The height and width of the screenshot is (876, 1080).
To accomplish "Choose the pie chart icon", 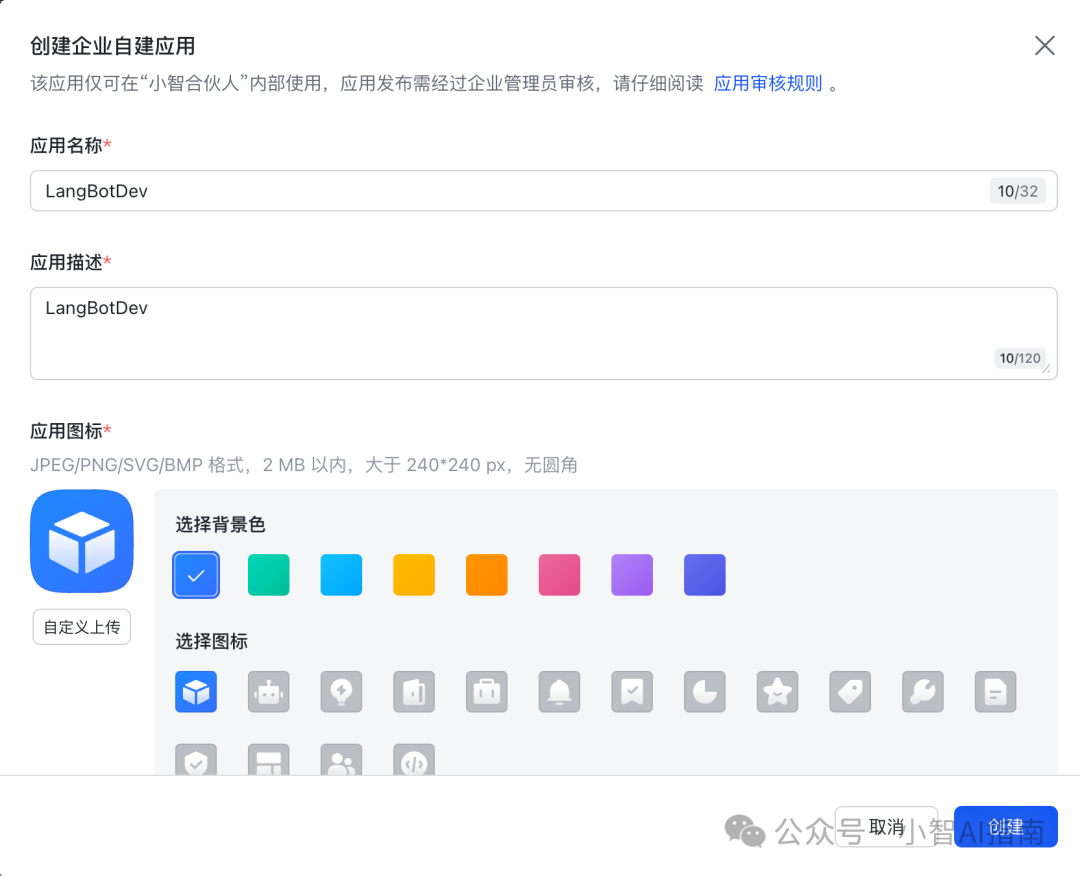I will coord(705,692).
